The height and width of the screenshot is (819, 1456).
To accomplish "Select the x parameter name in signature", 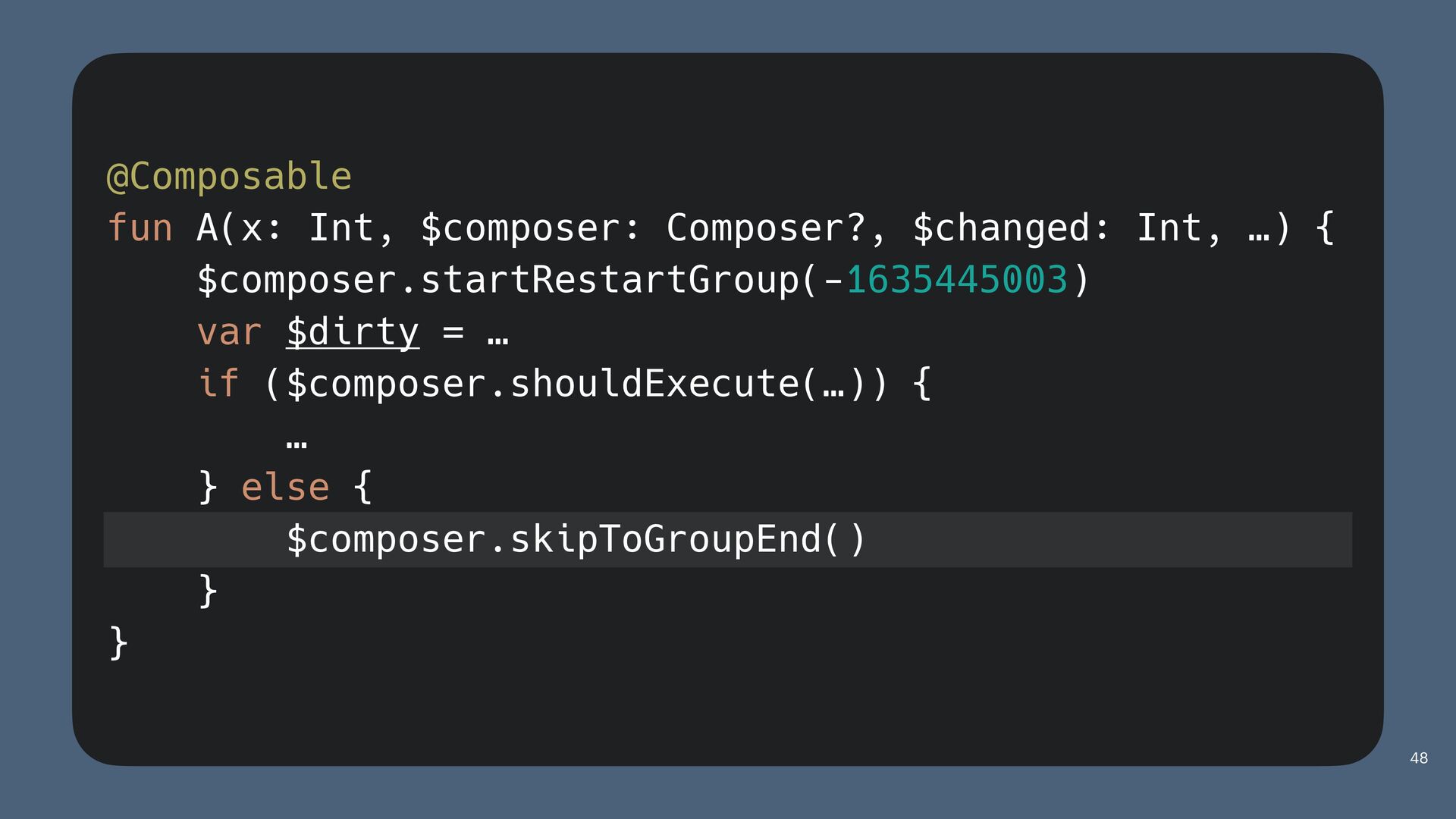I will (x=251, y=228).
